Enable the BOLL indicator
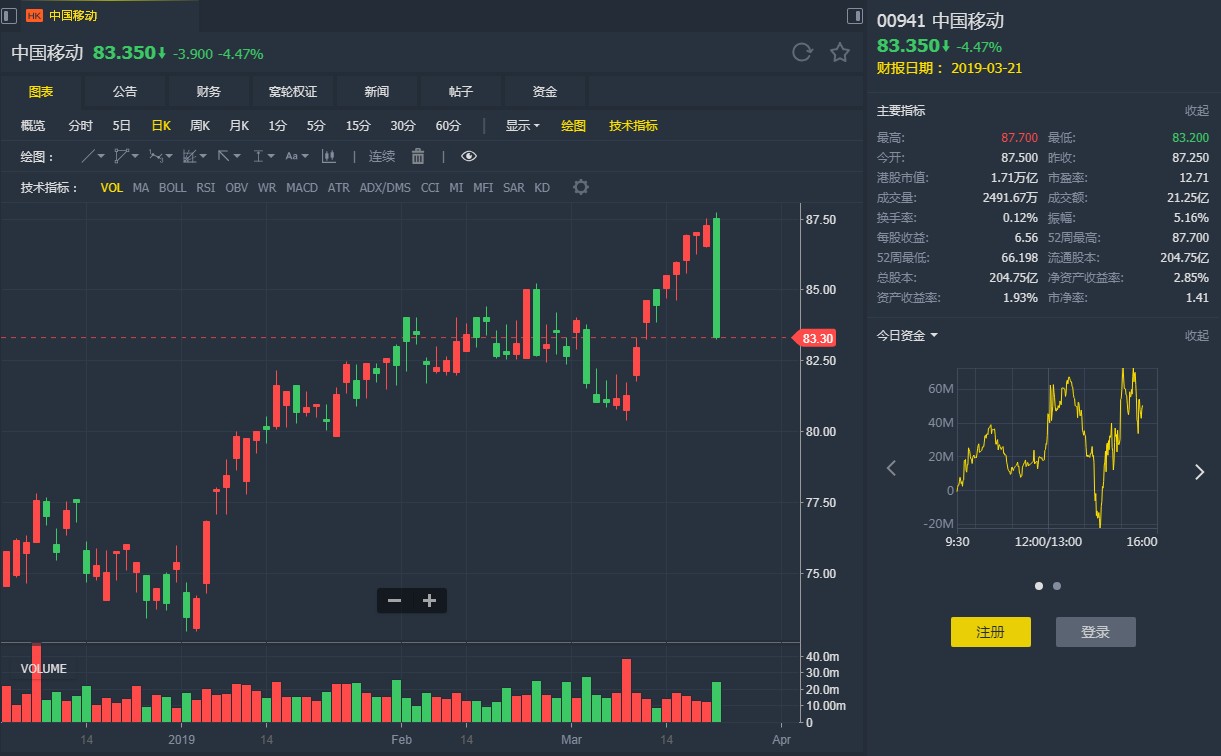The height and width of the screenshot is (756, 1221). tap(172, 187)
